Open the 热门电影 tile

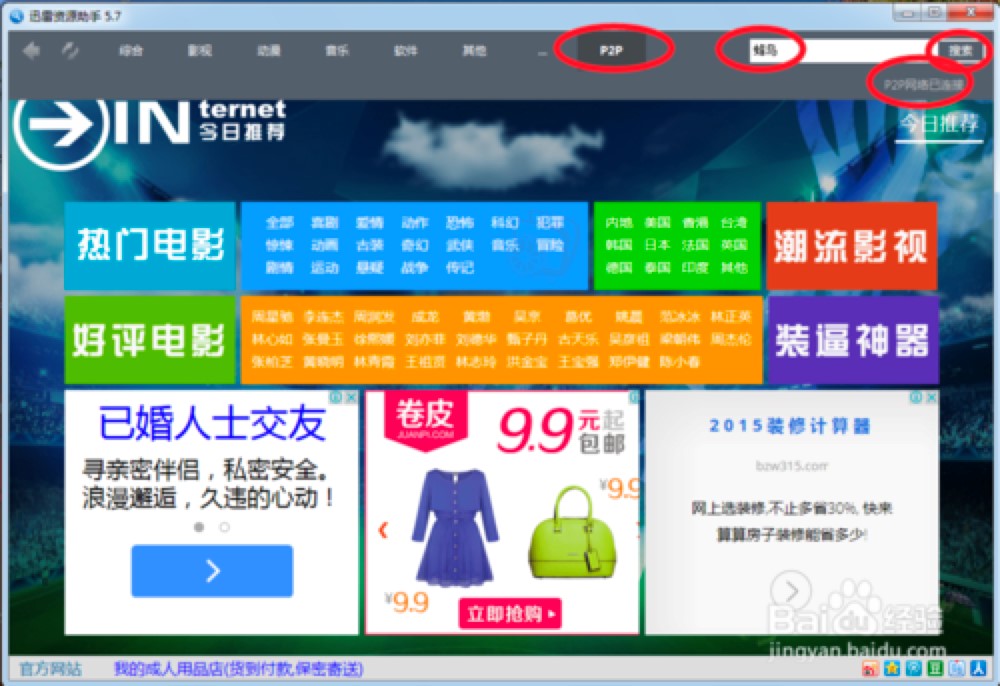(x=150, y=245)
